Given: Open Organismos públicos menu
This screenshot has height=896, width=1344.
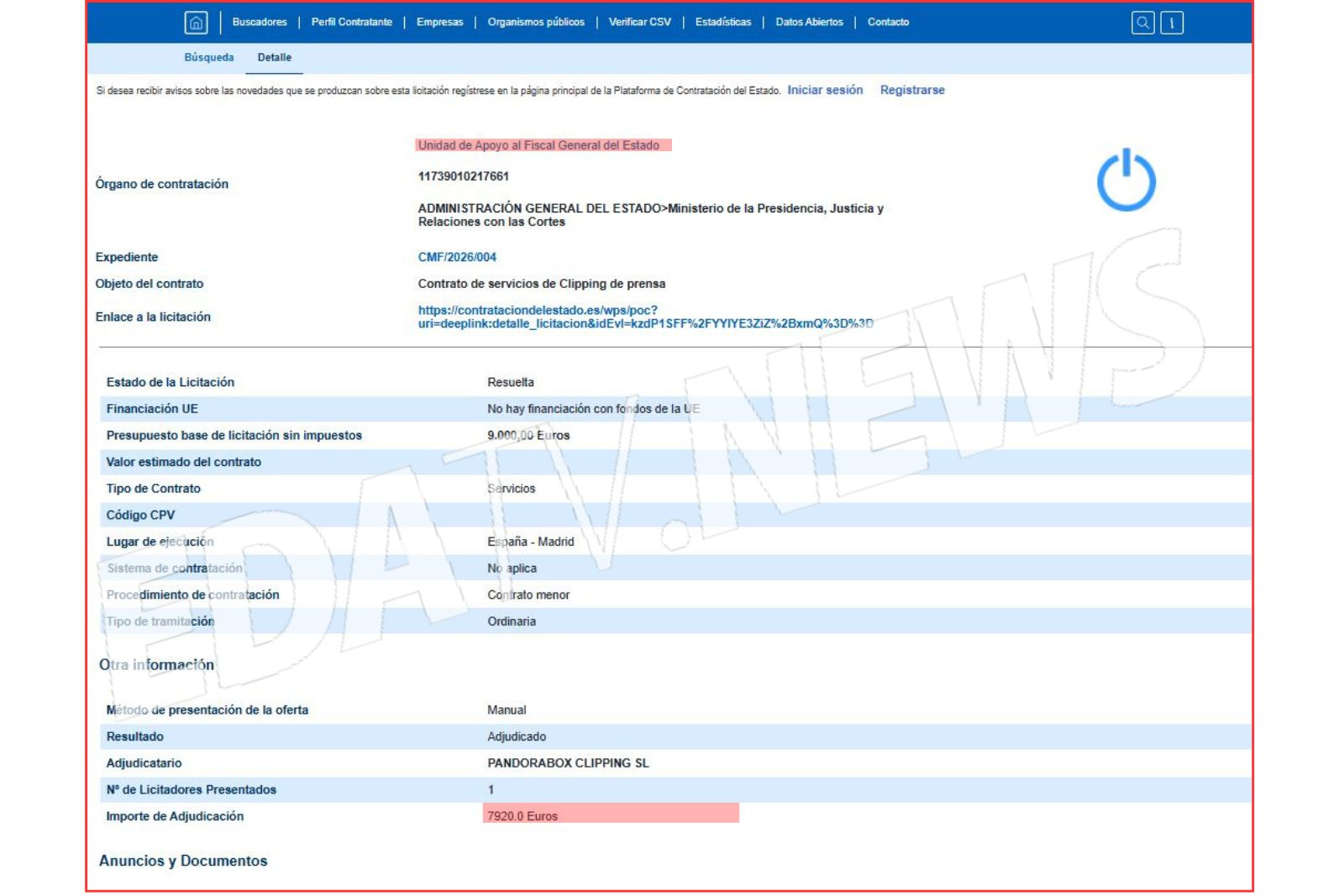Looking at the screenshot, I should [x=536, y=22].
